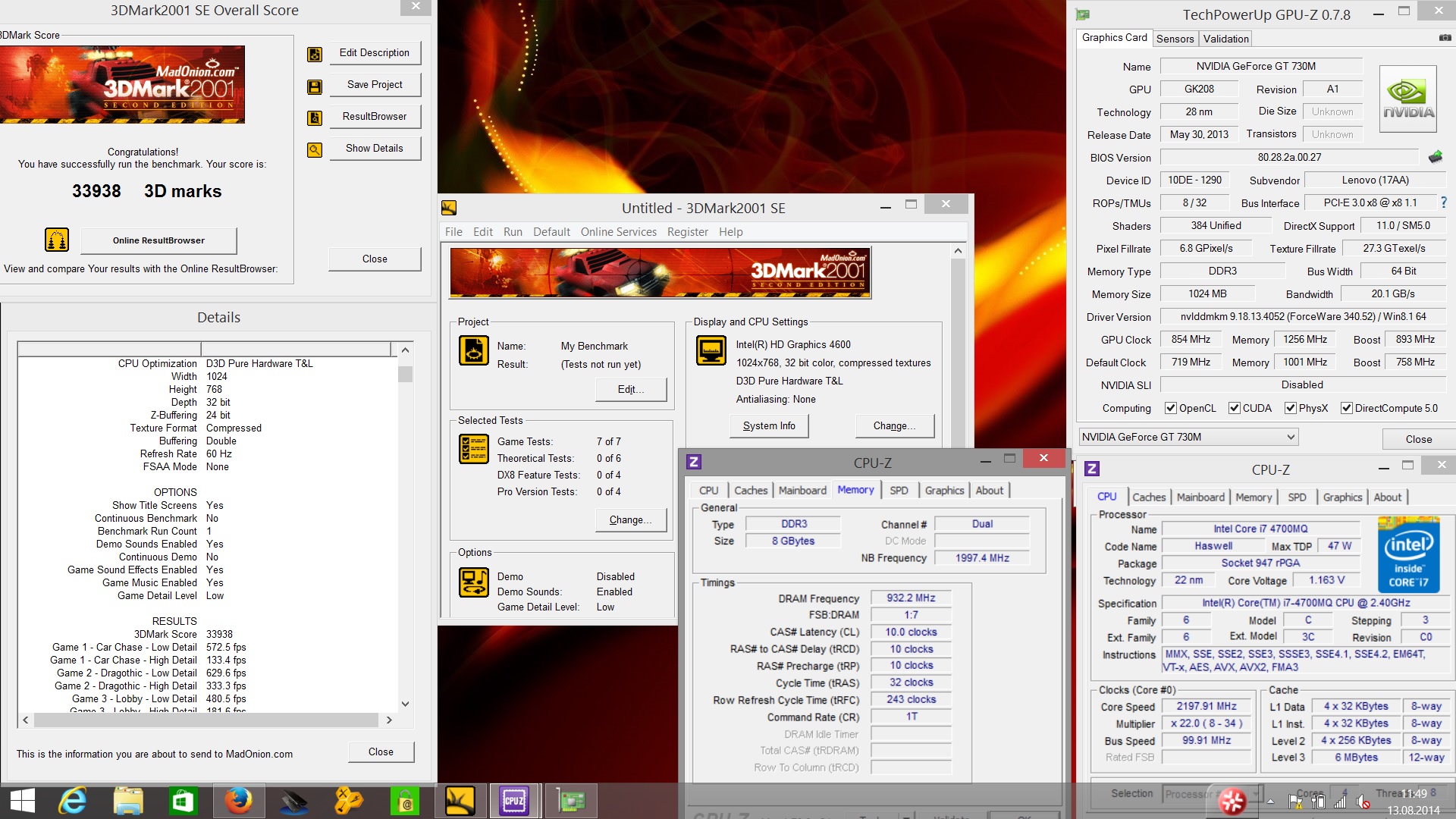The height and width of the screenshot is (819, 1456).
Task: Open Internet Explorer from the taskbar
Action: point(74,801)
